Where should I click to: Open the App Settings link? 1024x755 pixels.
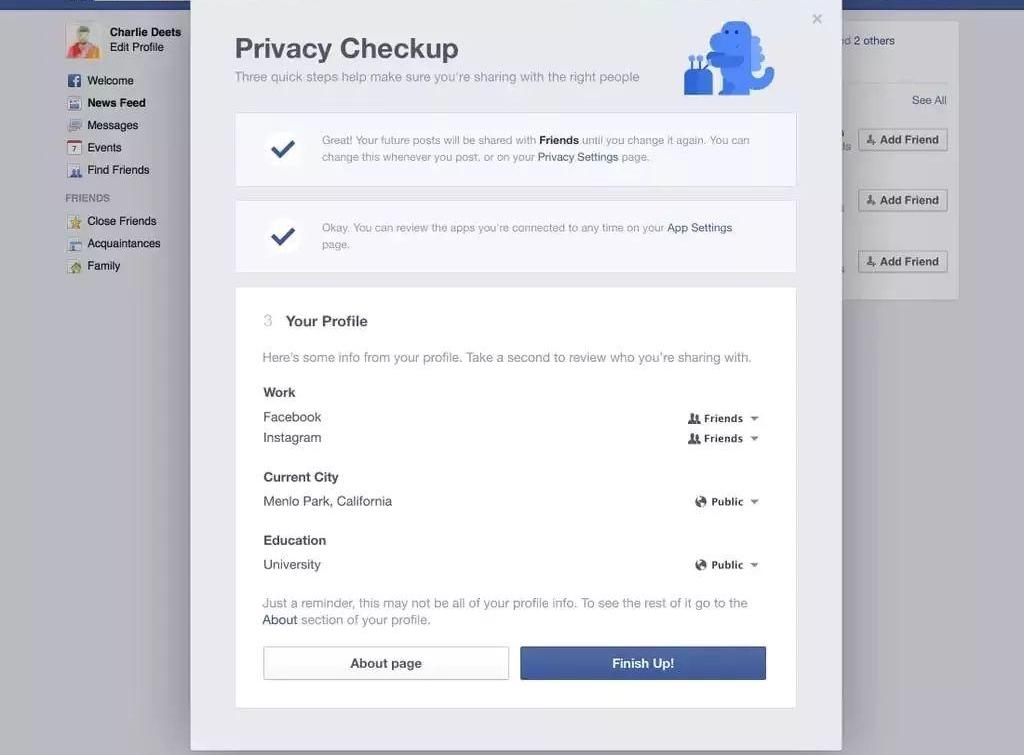(699, 228)
